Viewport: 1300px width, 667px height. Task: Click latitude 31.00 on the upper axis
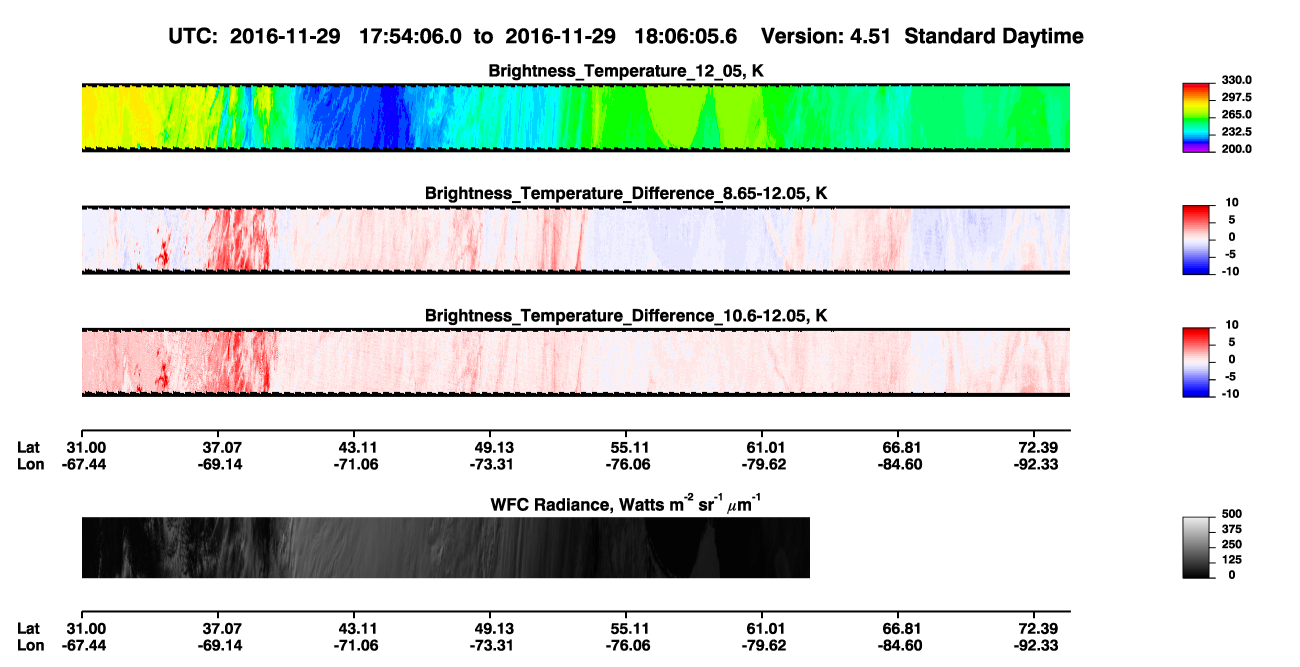[86, 448]
